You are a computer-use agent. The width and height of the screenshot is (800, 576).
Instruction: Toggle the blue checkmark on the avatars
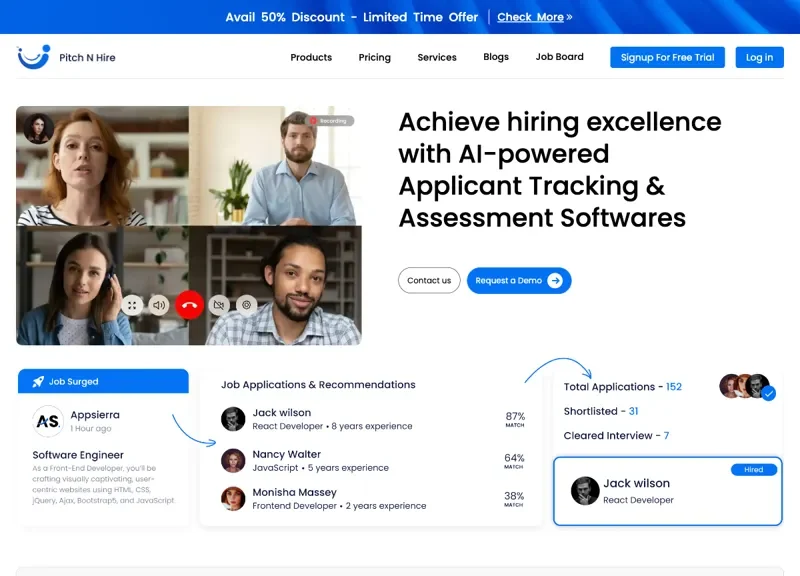(768, 394)
